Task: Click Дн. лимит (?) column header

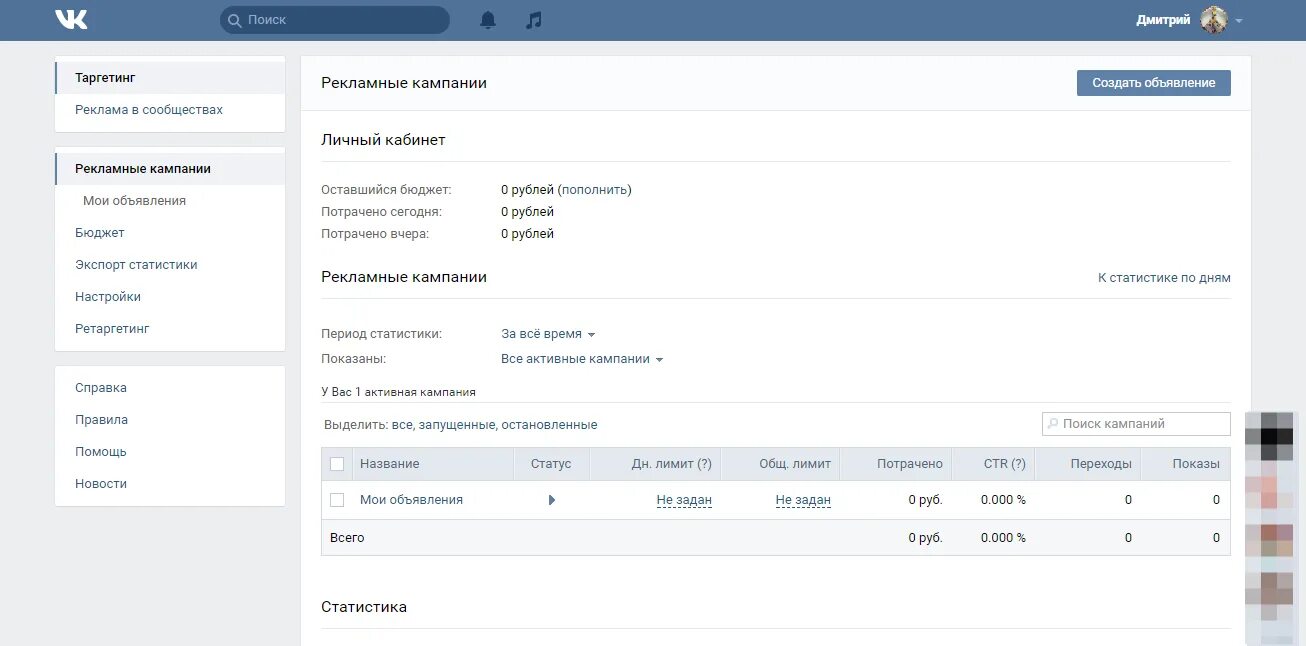Action: [672, 464]
